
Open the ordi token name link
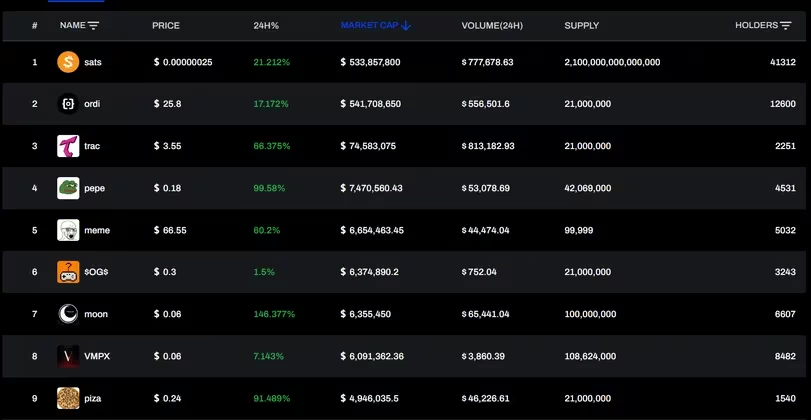[93, 104]
